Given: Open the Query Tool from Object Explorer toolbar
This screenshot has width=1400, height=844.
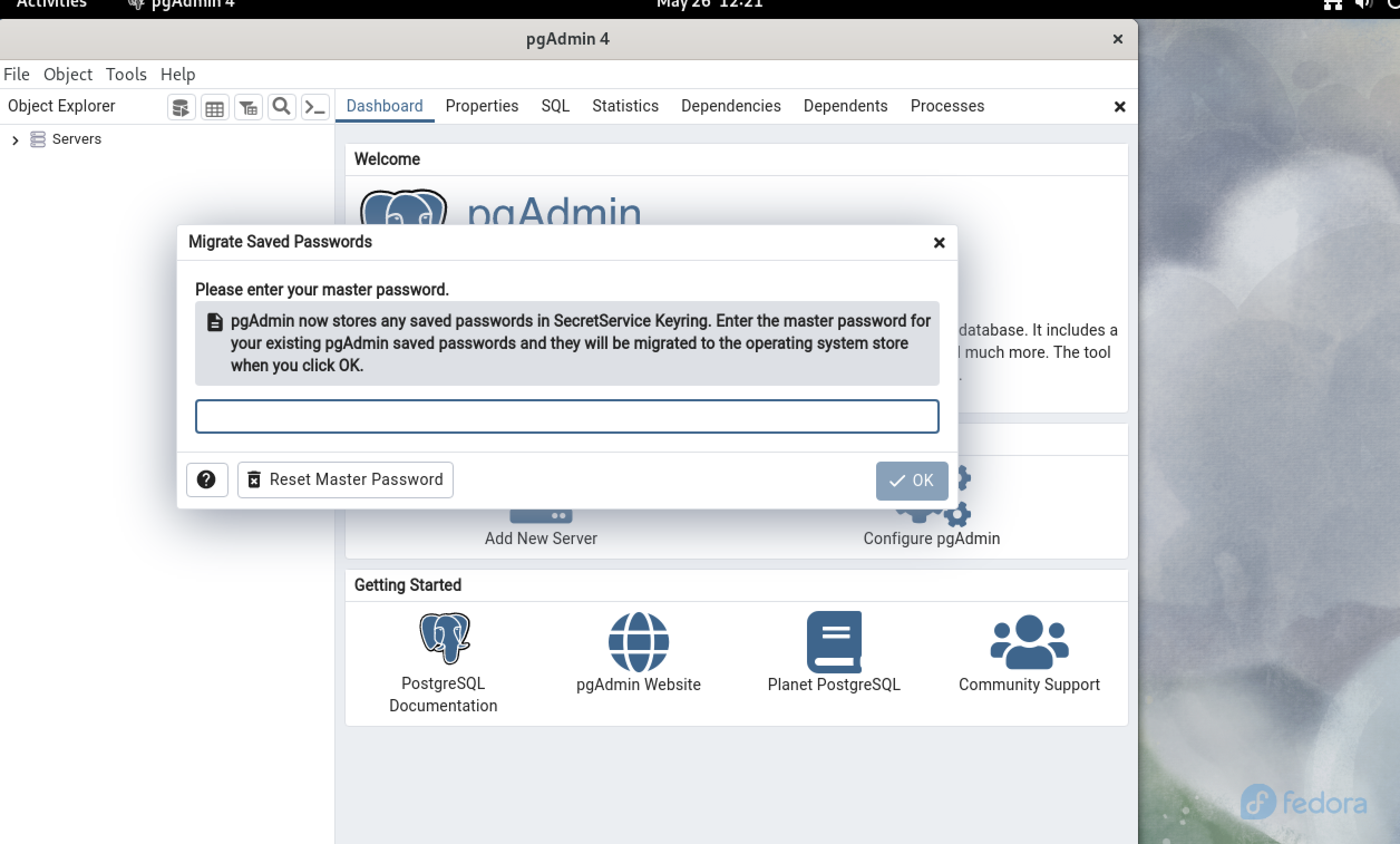Looking at the screenshot, I should 181,106.
